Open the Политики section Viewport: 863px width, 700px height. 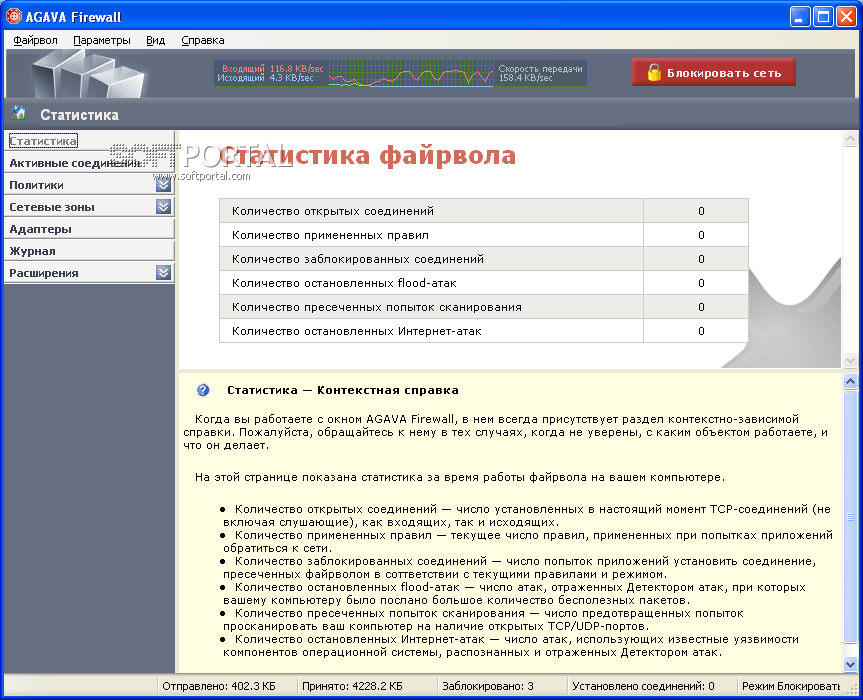click(89, 185)
